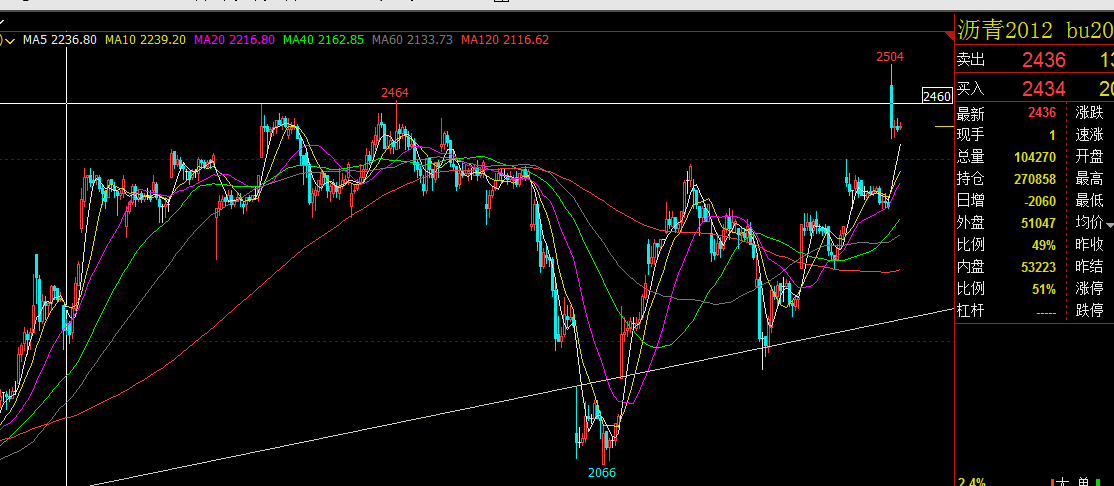The image size is (1114, 486).
Task: Expand the moving average indicator dropdown chevron
Action: 11,40
